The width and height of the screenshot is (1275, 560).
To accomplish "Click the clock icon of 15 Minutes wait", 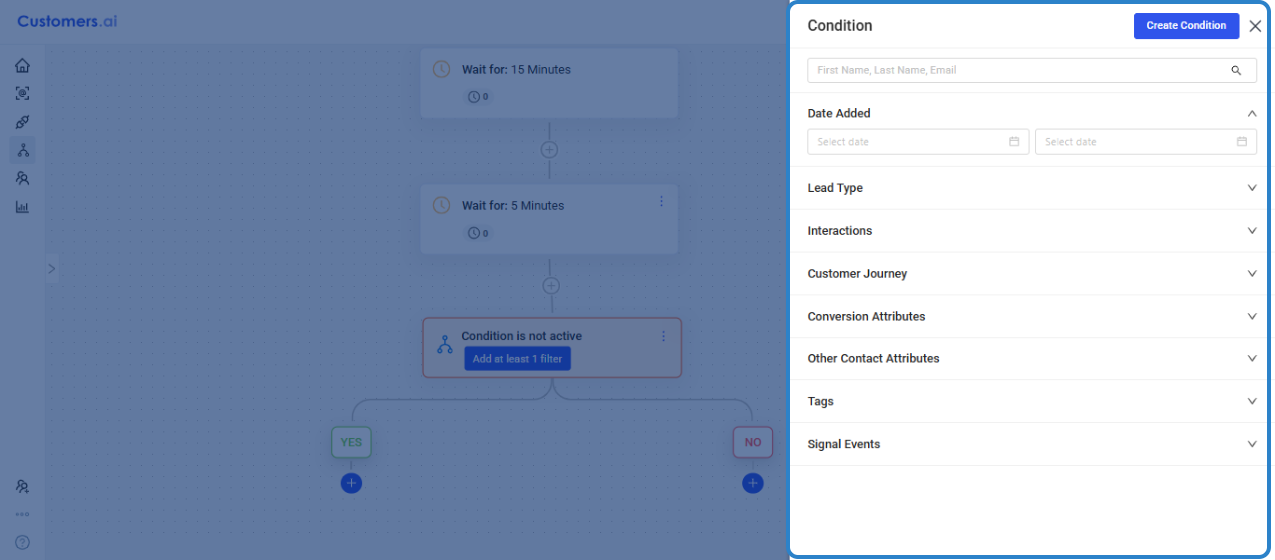I will 441,69.
